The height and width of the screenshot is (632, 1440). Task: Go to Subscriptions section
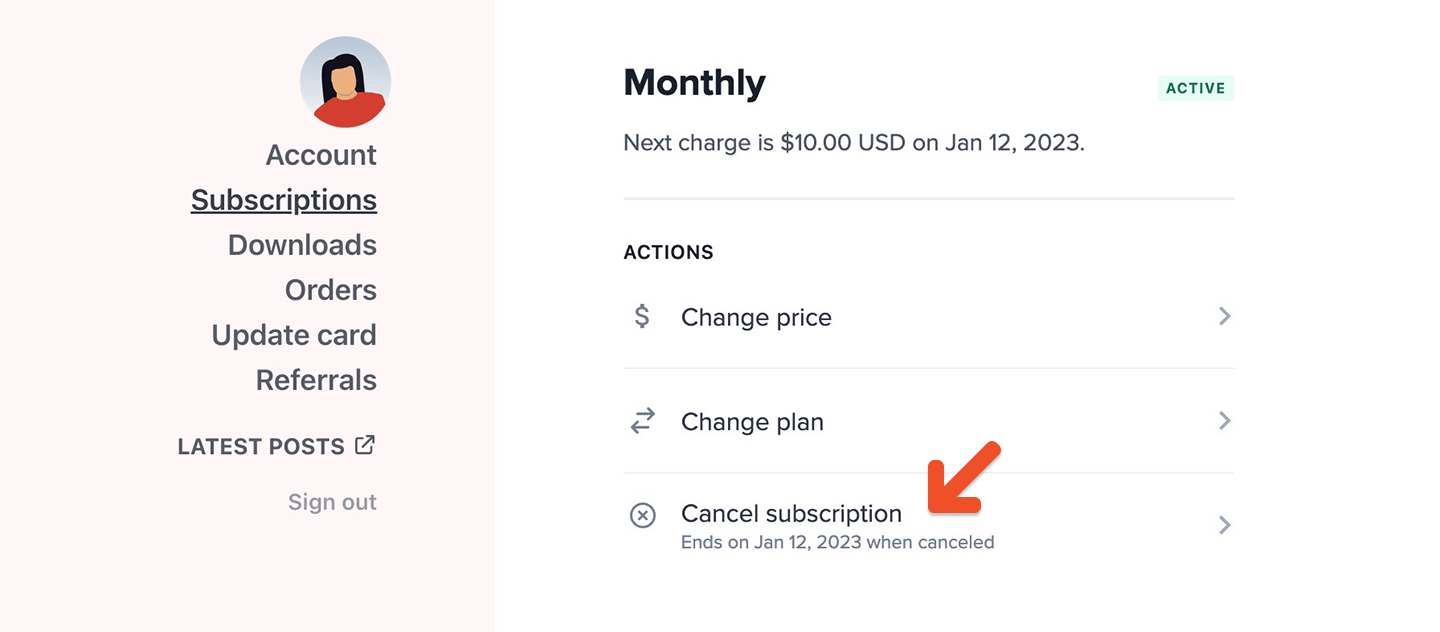pos(284,200)
